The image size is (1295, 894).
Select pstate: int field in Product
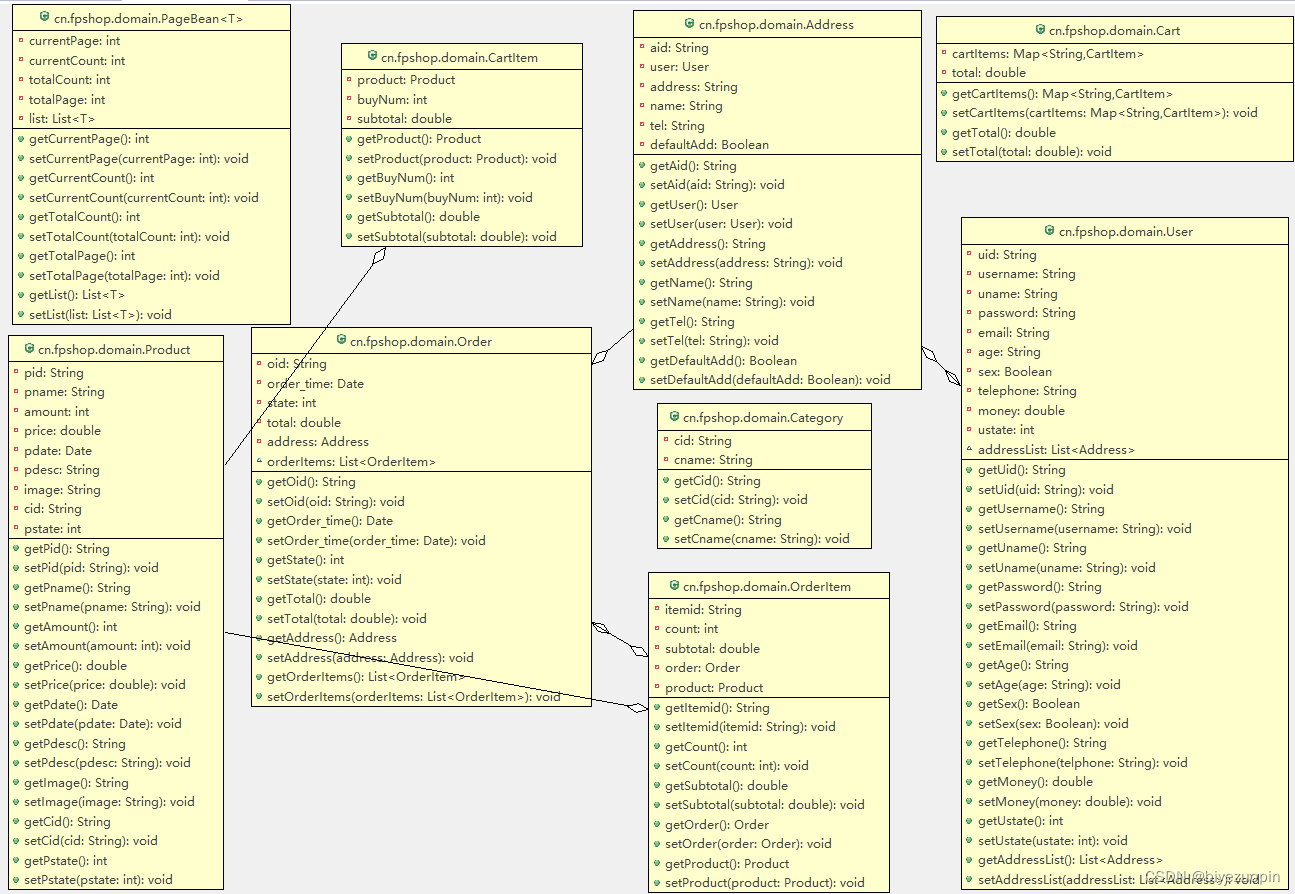53,528
